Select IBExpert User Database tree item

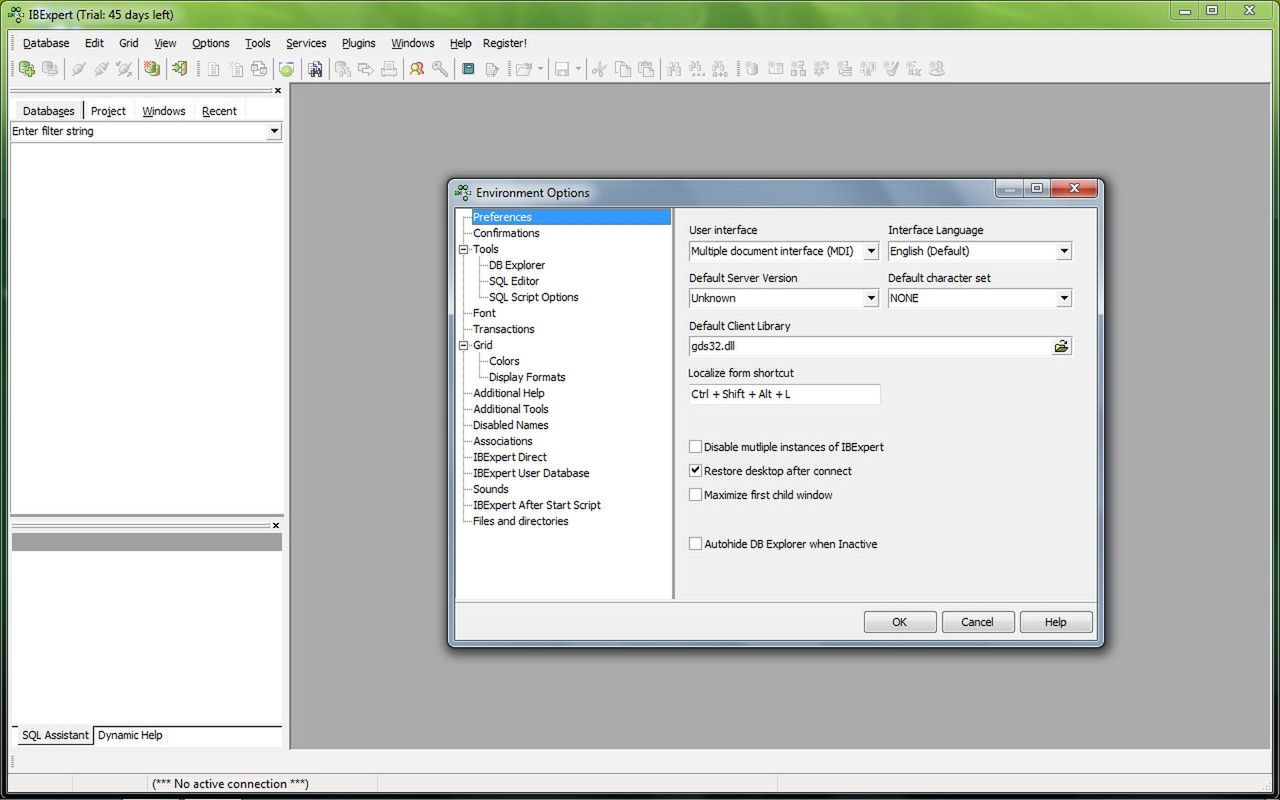point(531,473)
